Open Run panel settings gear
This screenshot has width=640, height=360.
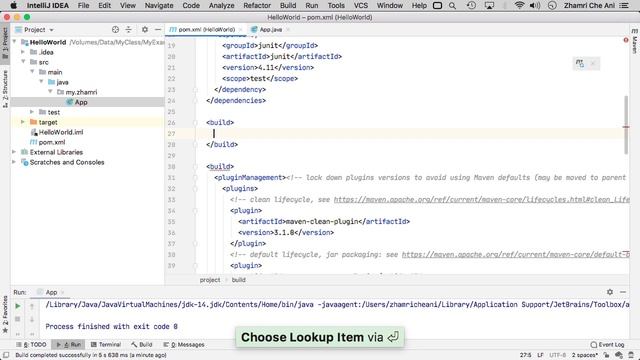tap(610, 292)
